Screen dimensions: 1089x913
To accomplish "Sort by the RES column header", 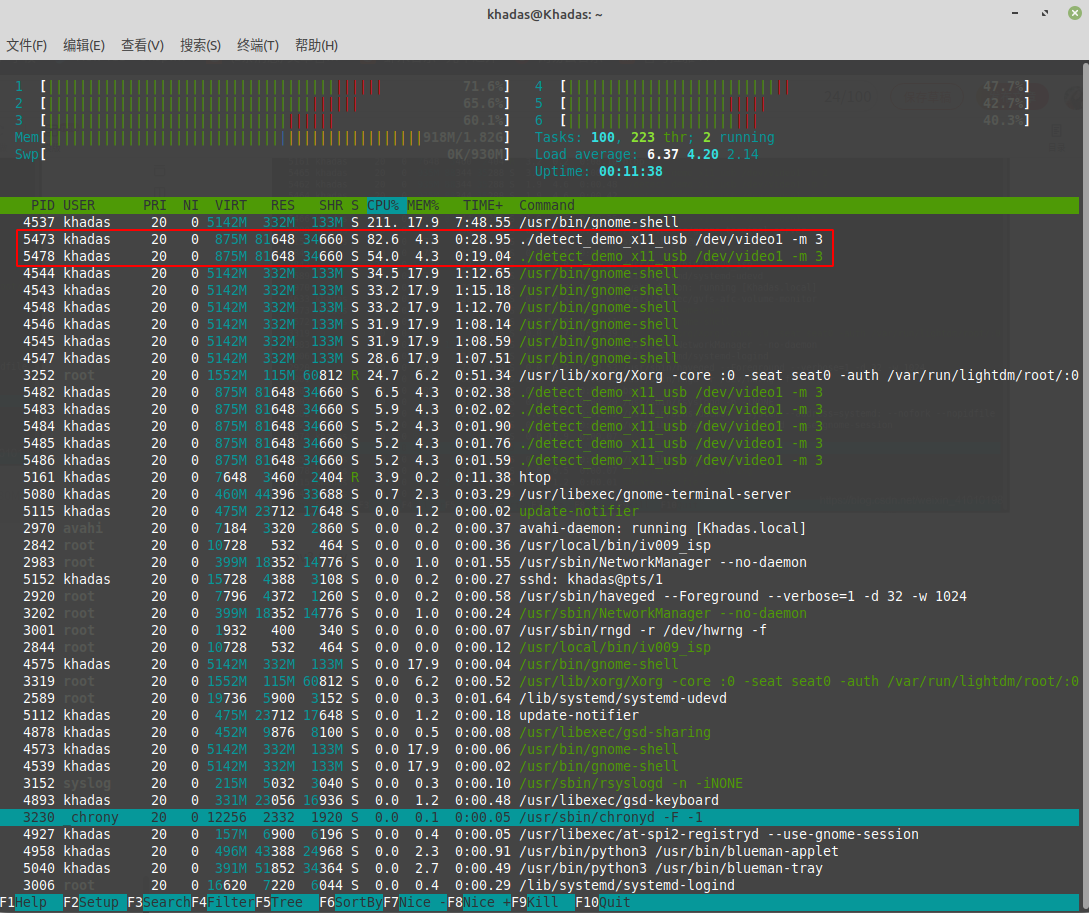I will pos(283,206).
